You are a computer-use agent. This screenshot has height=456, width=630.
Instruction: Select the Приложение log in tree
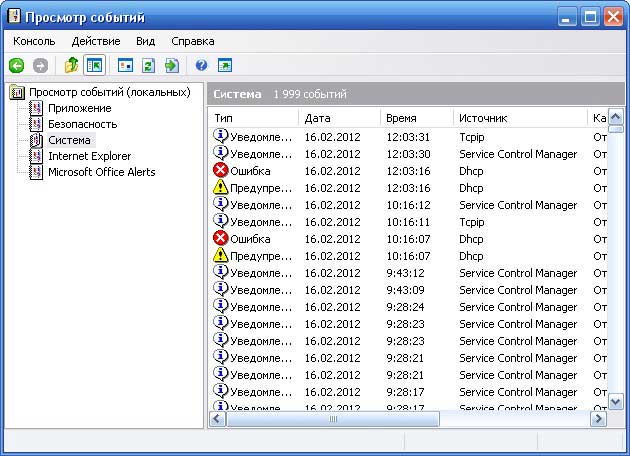79,108
